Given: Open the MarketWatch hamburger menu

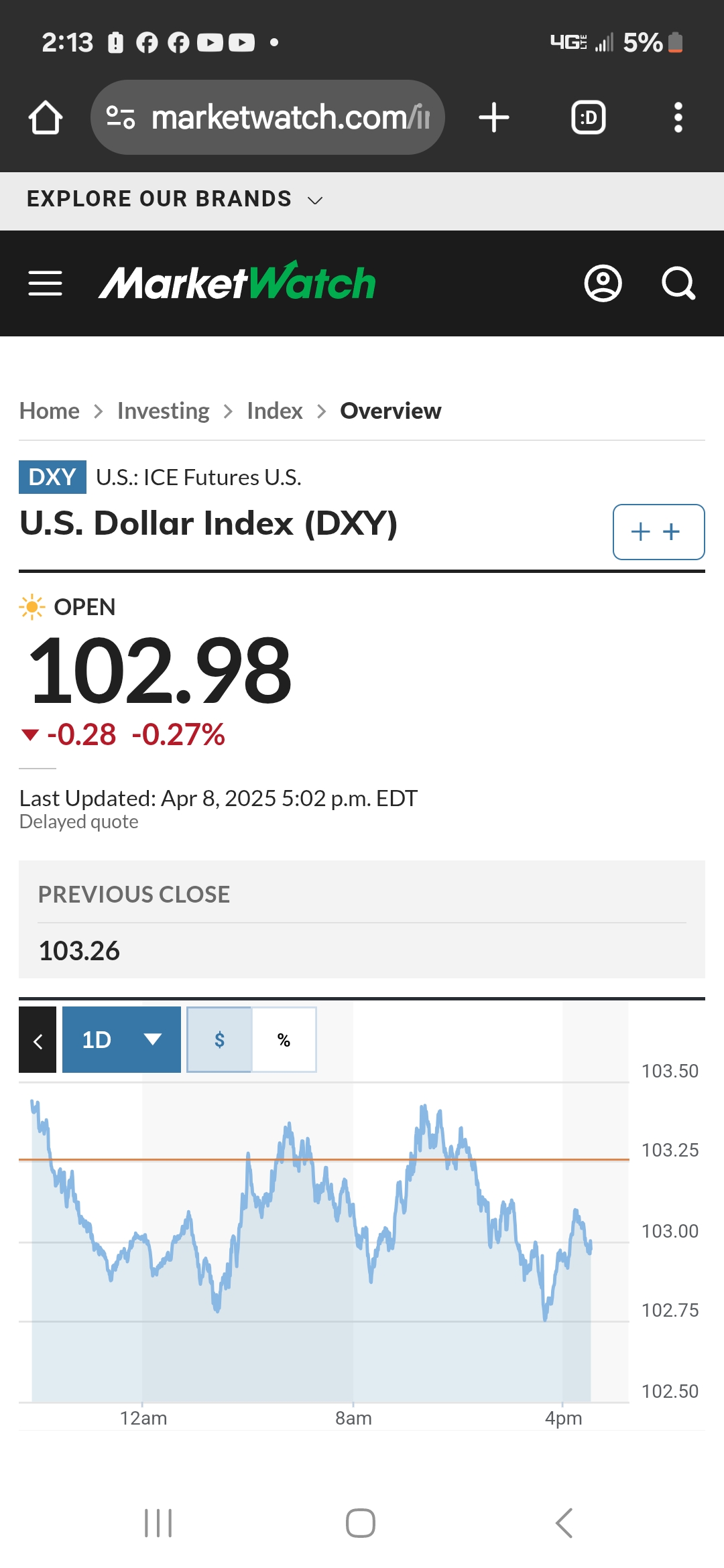Looking at the screenshot, I should (45, 283).
